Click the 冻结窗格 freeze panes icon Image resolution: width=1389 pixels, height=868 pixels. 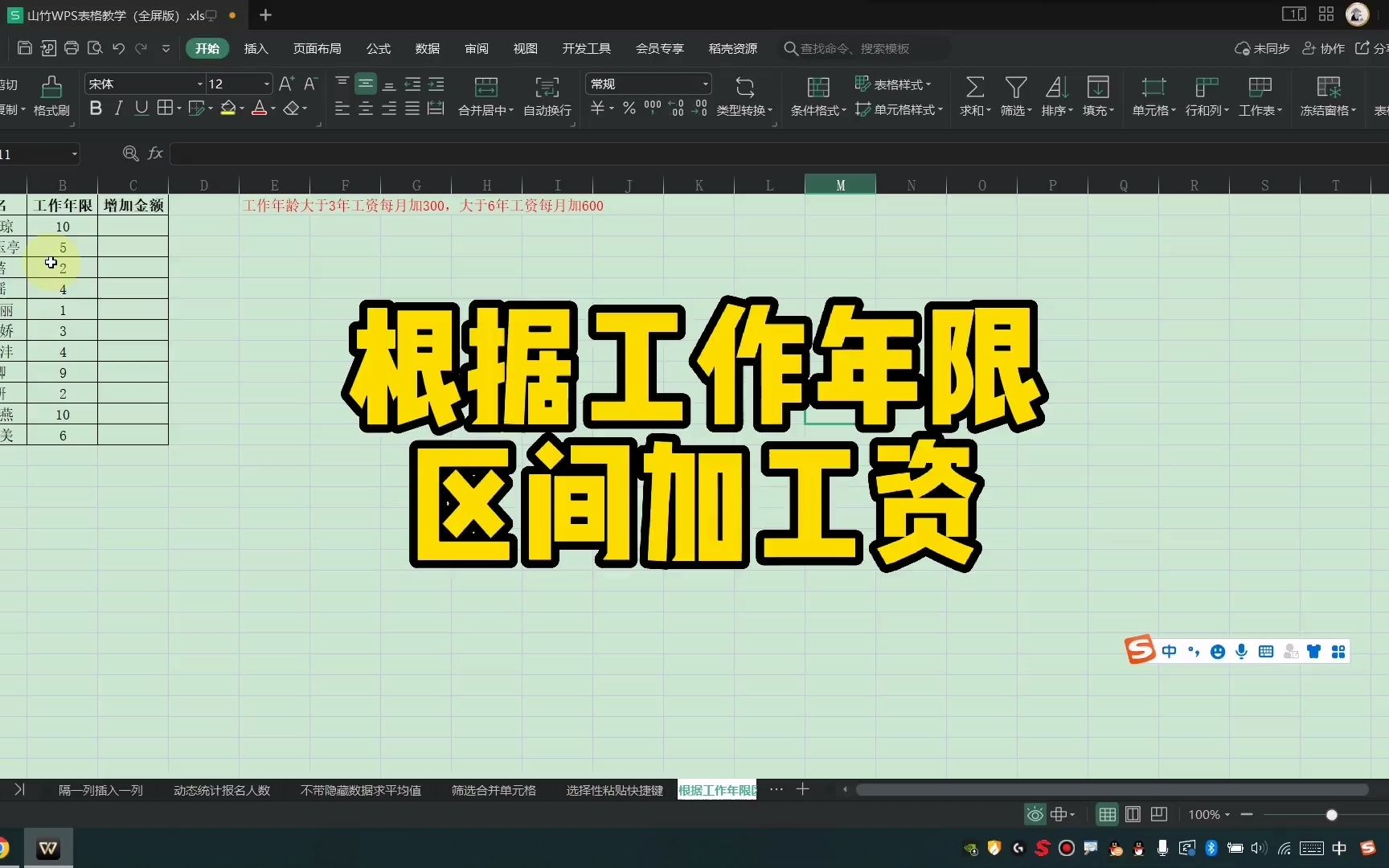[1327, 96]
